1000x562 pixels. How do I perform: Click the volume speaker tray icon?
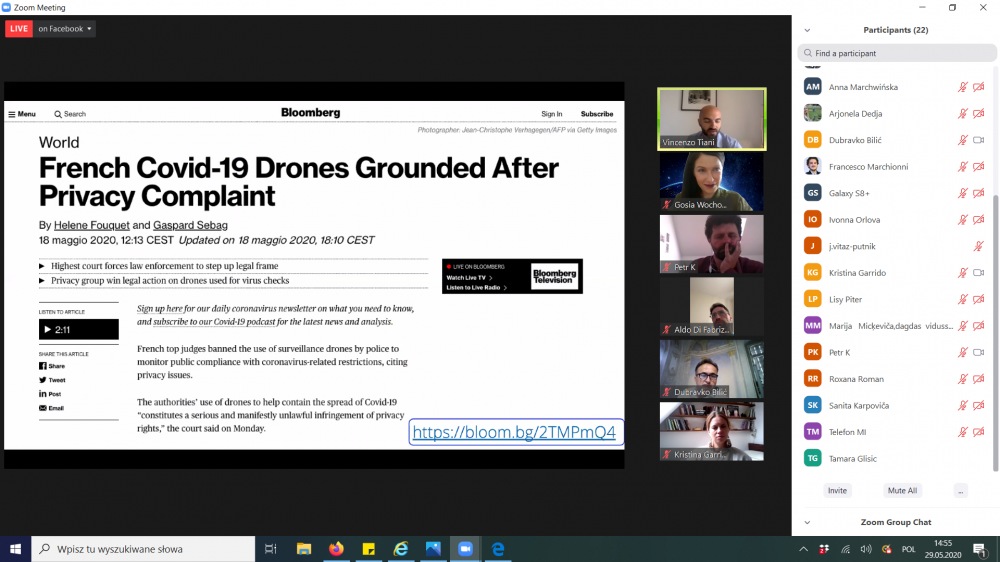(865, 549)
